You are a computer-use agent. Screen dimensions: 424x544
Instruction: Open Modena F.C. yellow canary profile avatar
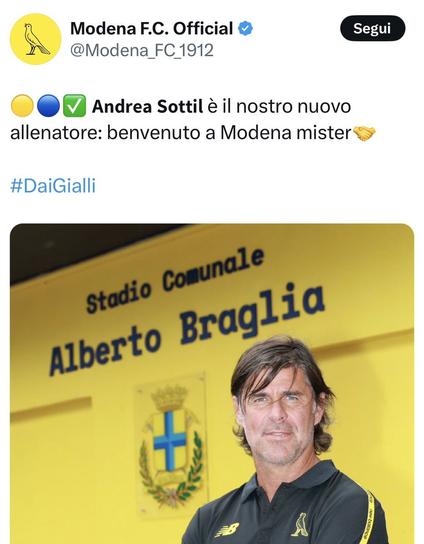36,39
